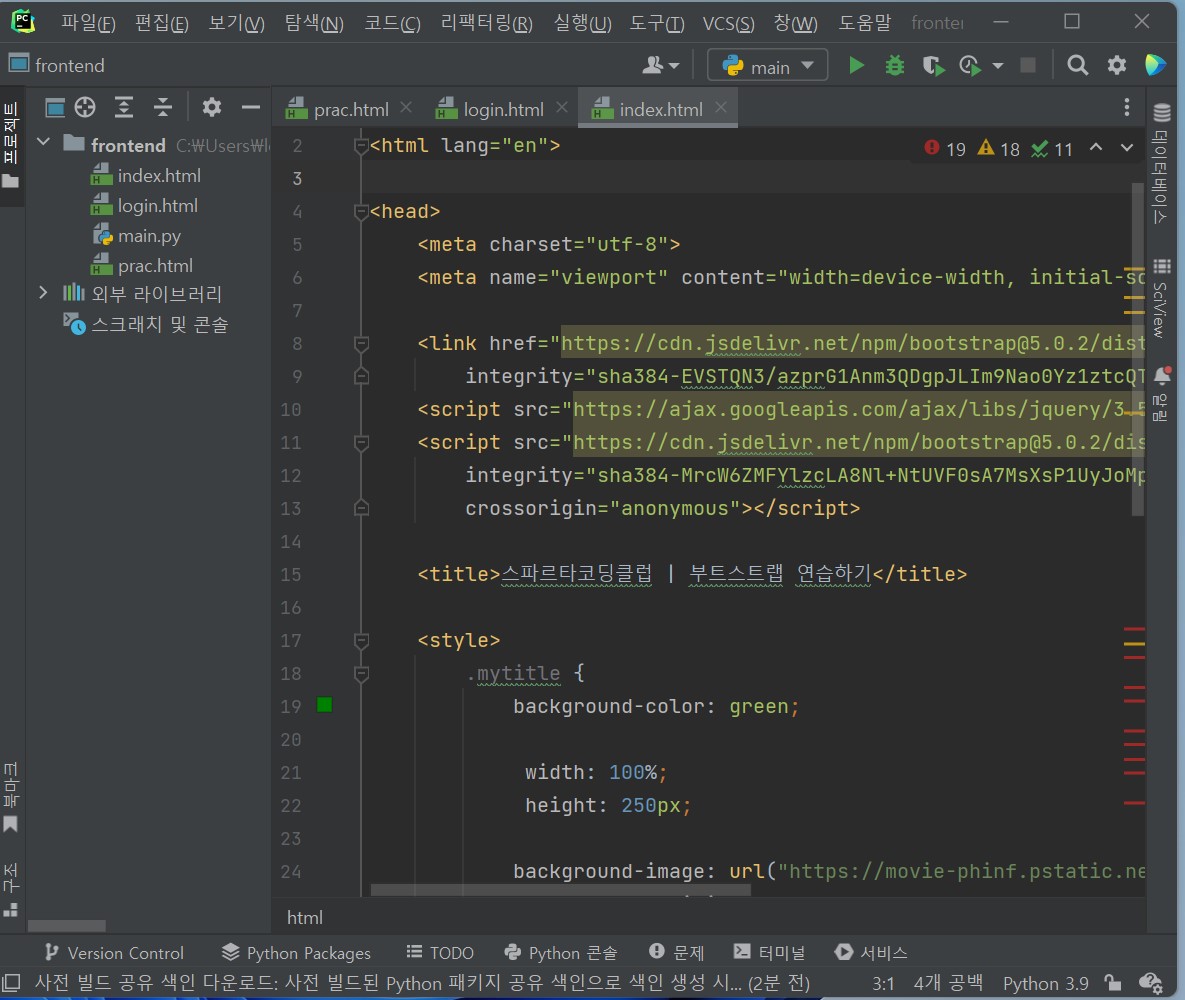Fold the style block on line 17
The height and width of the screenshot is (1000, 1185).
[x=361, y=641]
